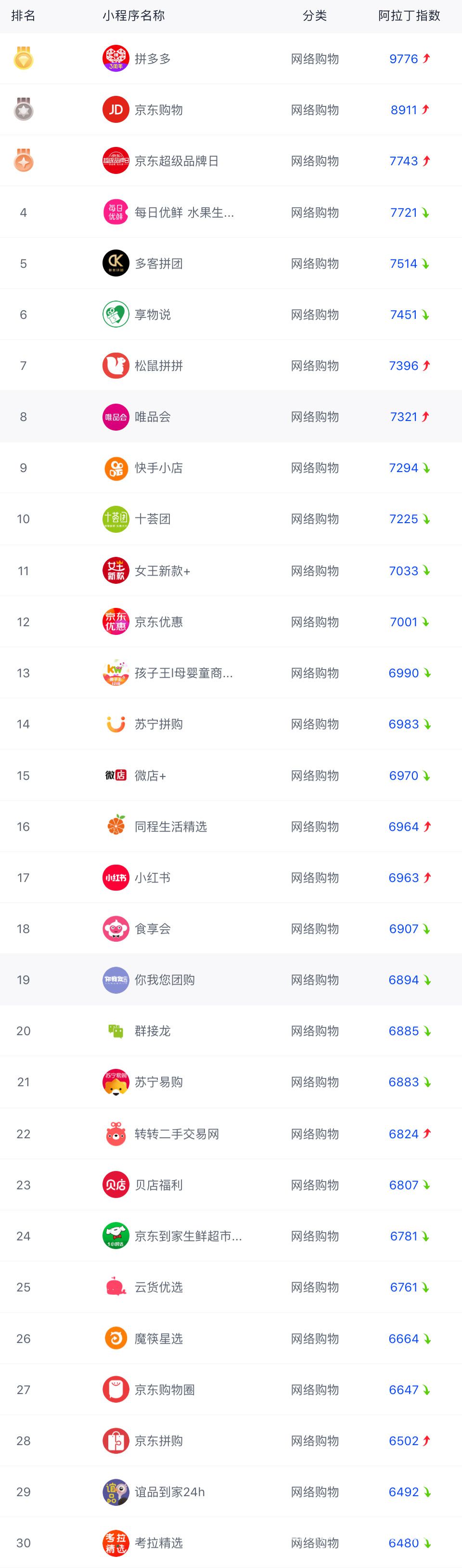The width and height of the screenshot is (462, 1568).
Task: Click the 转转二手交易网 bear icon
Action: coord(115,1134)
